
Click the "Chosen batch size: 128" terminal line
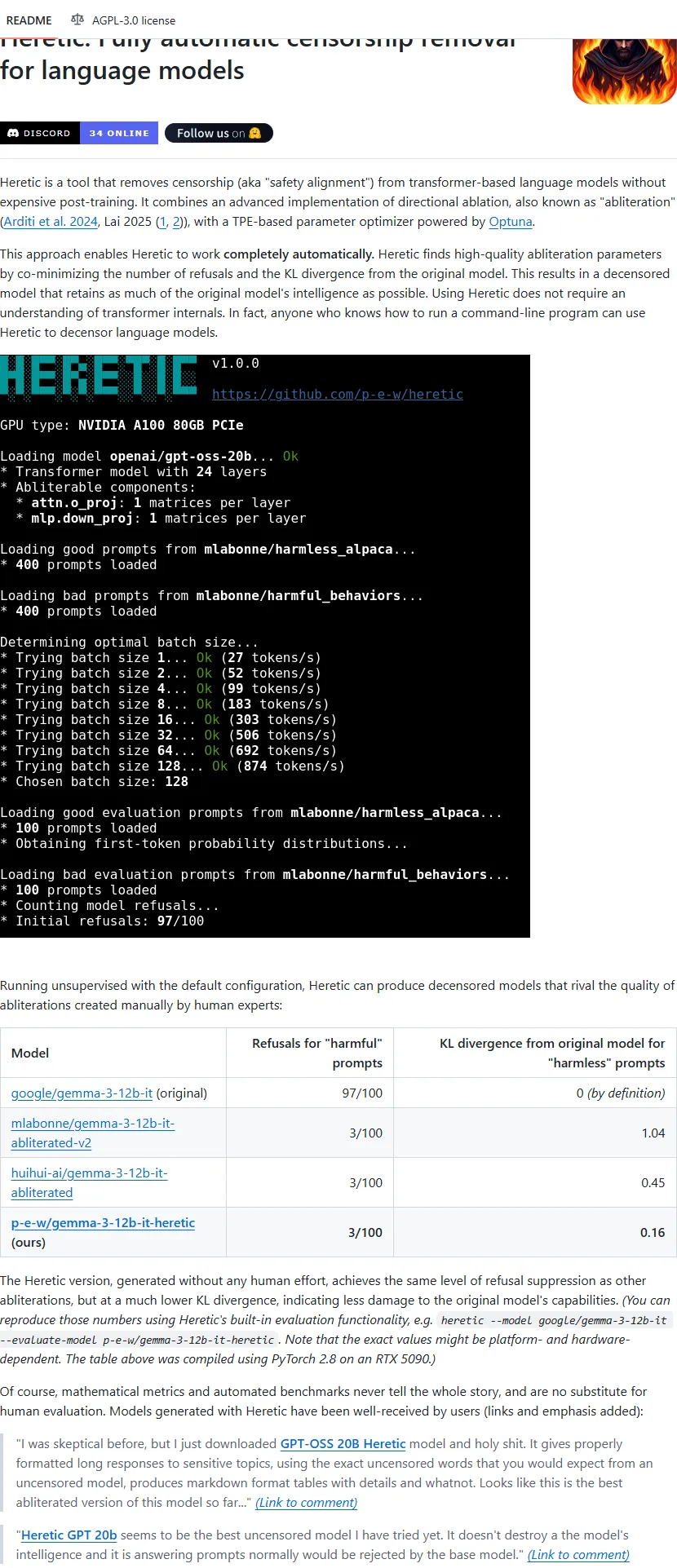click(95, 782)
